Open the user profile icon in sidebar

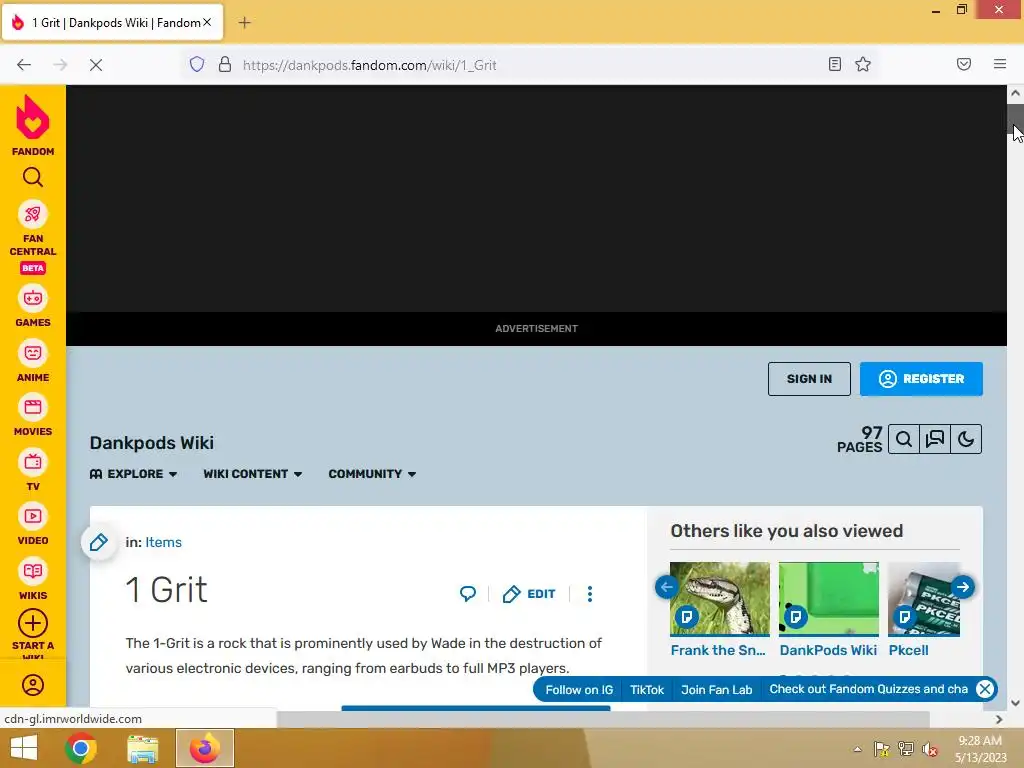33,684
